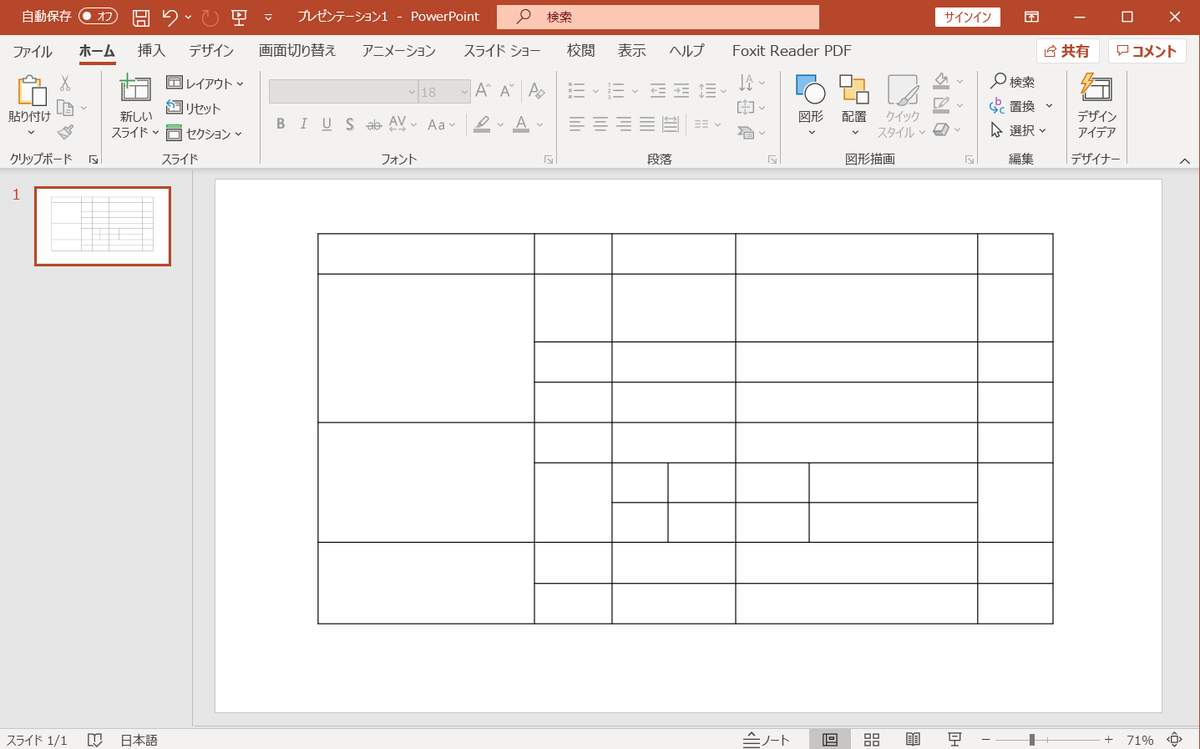The height and width of the screenshot is (749, 1200).
Task: Open the ファイル tab
Action: pos(32,51)
